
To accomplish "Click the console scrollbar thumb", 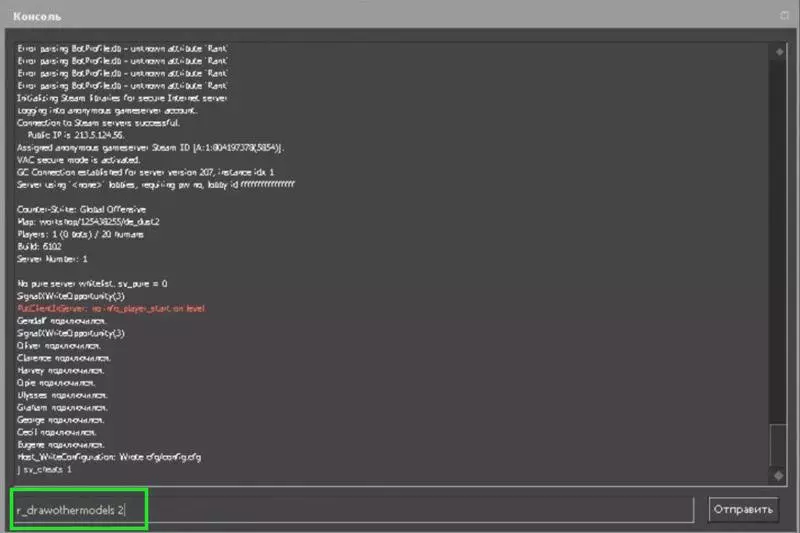I will tap(779, 445).
